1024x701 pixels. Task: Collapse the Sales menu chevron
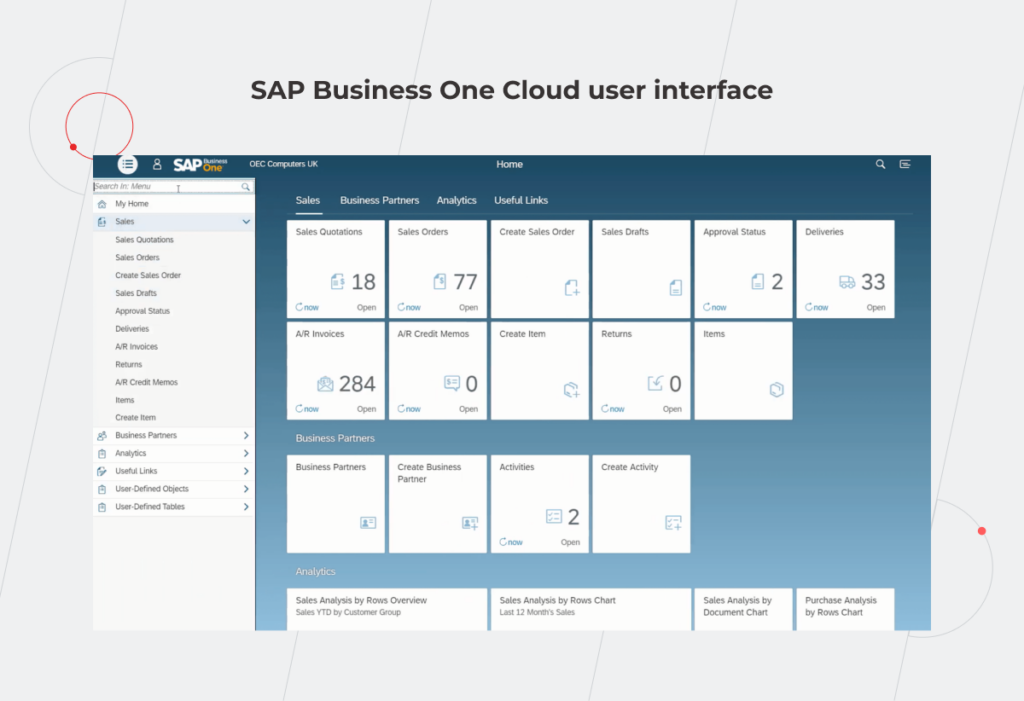pos(246,222)
